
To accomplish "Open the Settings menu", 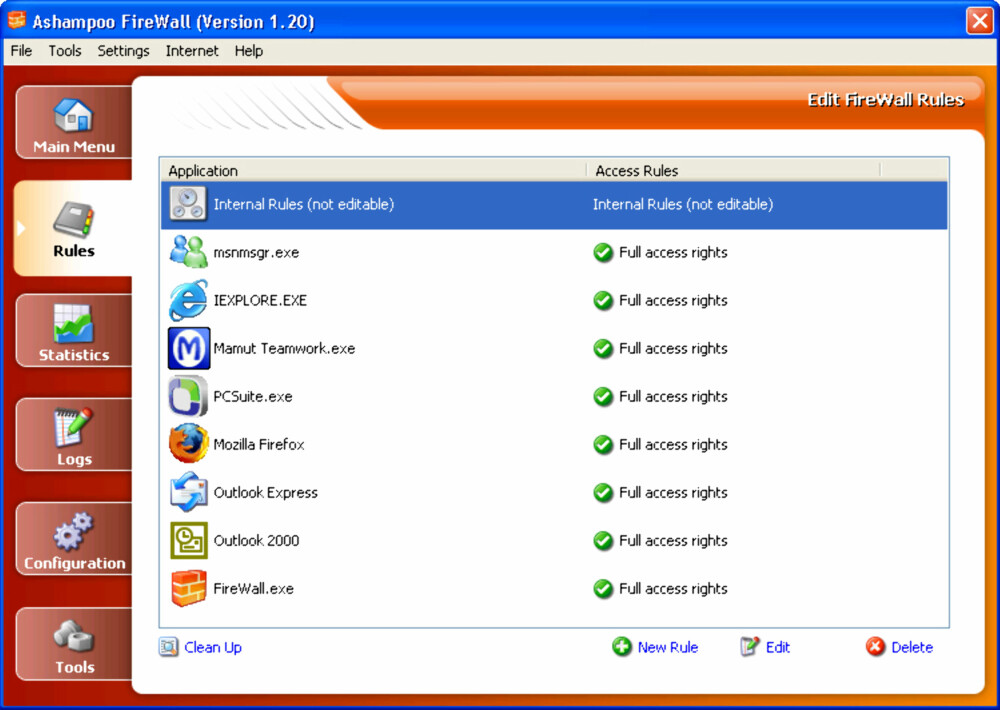I will tap(123, 51).
